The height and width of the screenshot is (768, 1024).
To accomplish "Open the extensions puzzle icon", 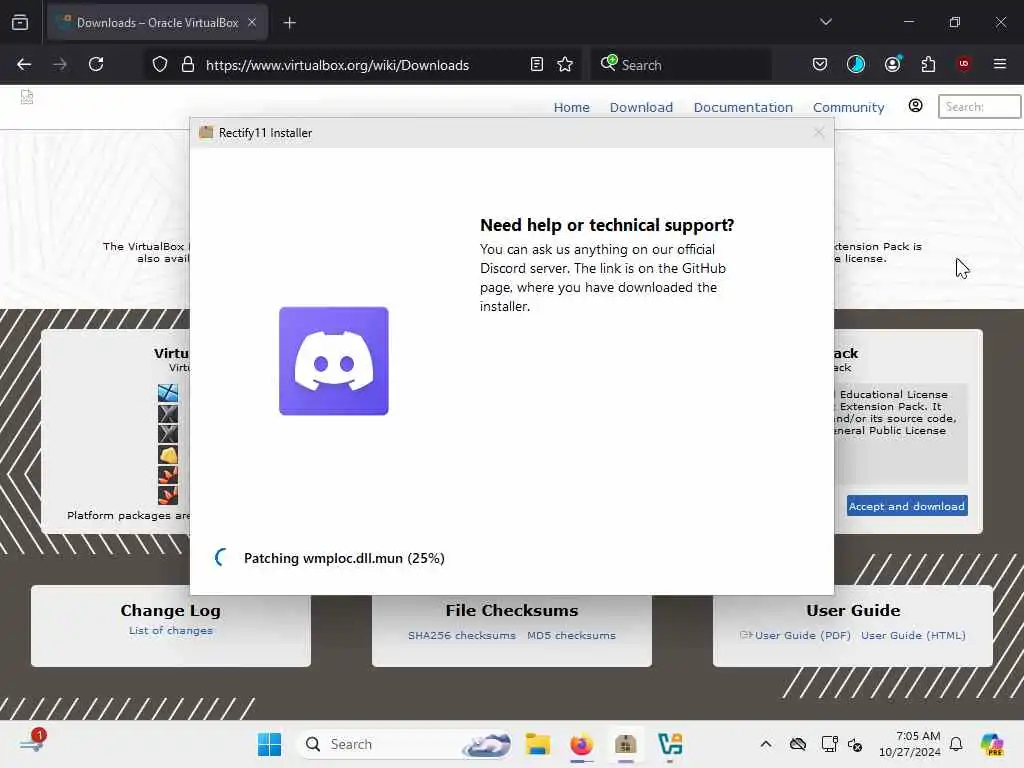I will [x=928, y=64].
